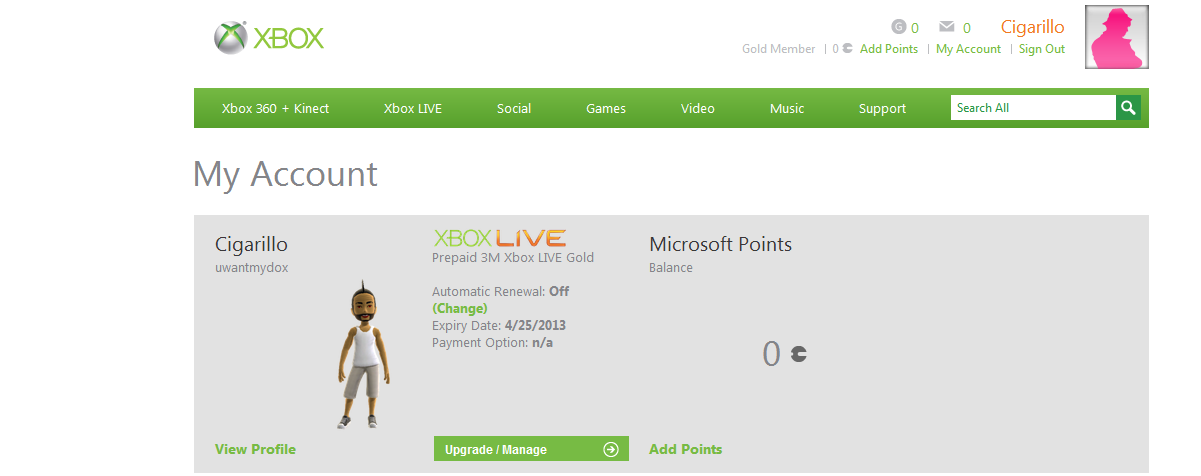
Task: Click the Cigarillo avatar figure
Action: click(362, 355)
